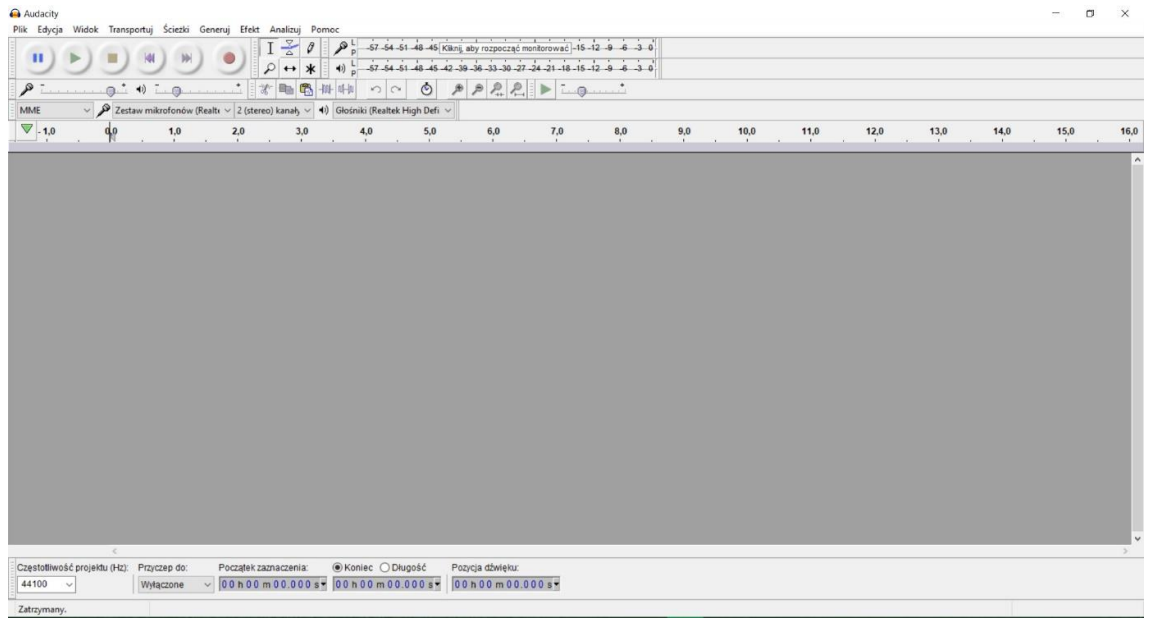
Task: Click the Początek zaznaczenia time field
Action: (x=272, y=584)
